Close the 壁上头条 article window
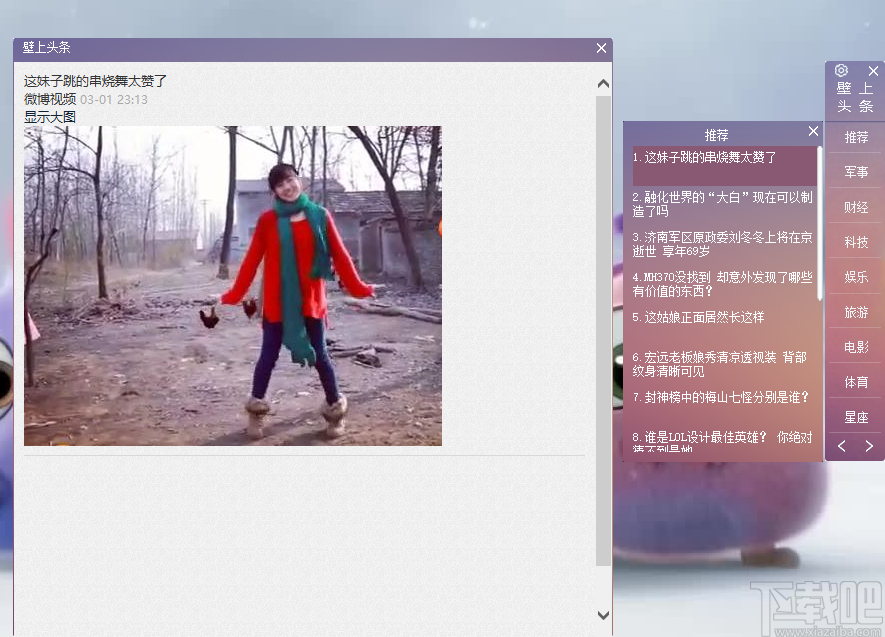885x637 pixels. pos(601,48)
